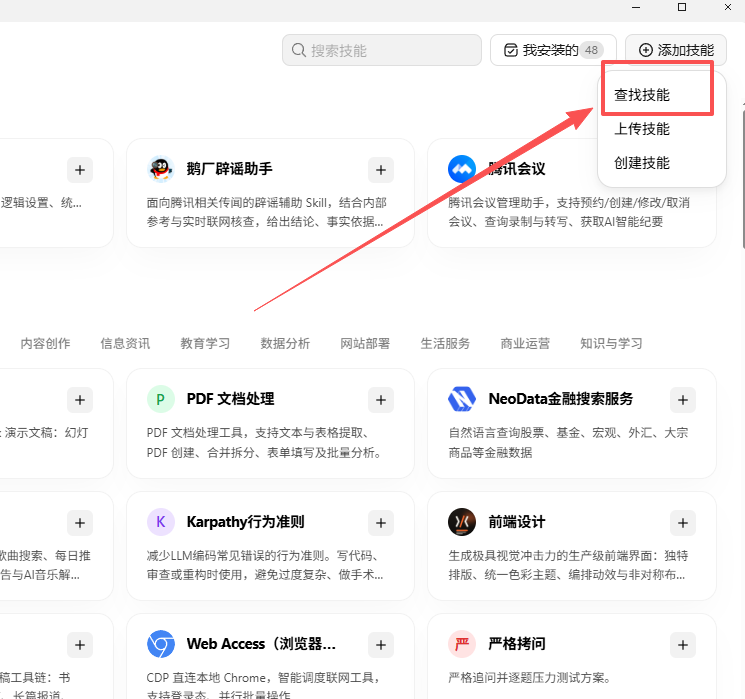Click the NeoData金融搜索服务 logo icon
The width and height of the screenshot is (745, 699).
[462, 399]
